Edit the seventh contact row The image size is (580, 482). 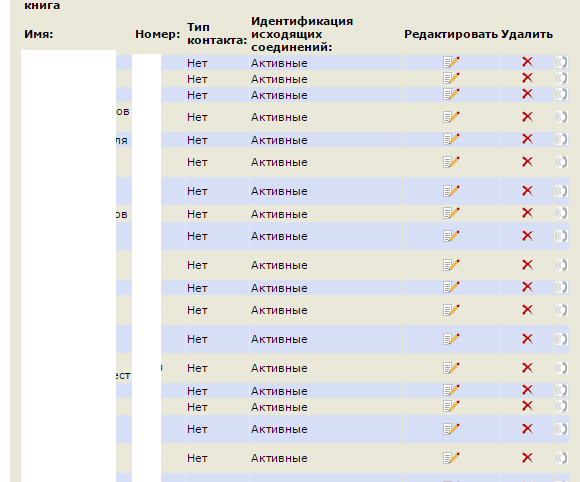451,191
